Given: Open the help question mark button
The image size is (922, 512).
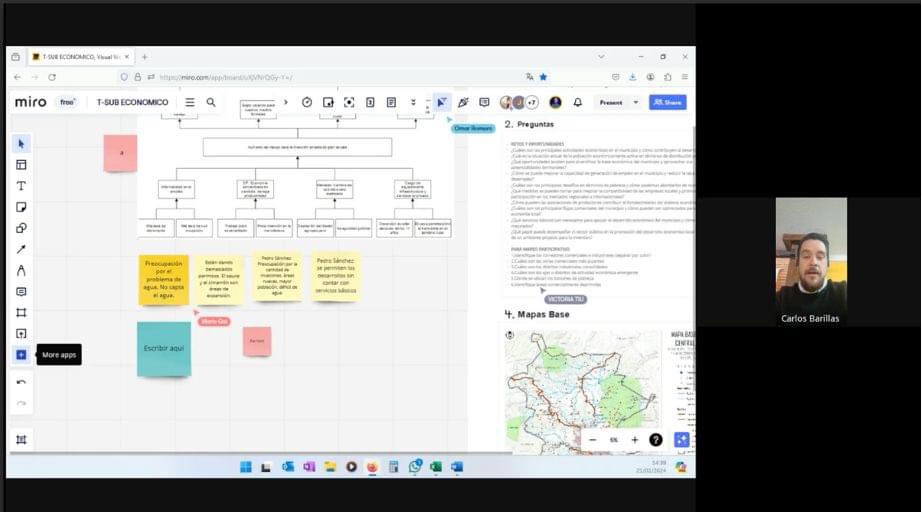Looking at the screenshot, I should [x=656, y=440].
